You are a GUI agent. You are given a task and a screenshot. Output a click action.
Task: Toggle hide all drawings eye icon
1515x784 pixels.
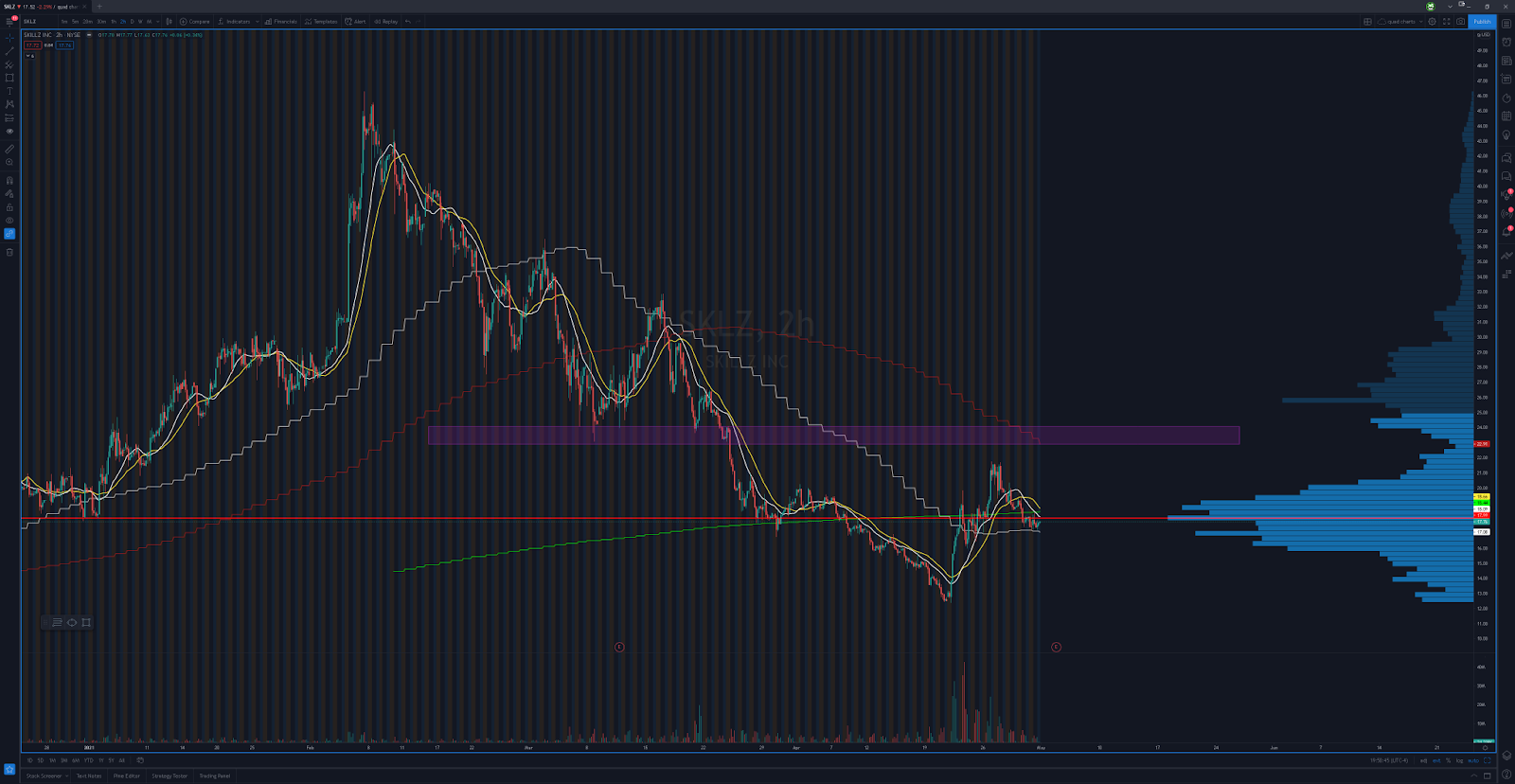9,220
